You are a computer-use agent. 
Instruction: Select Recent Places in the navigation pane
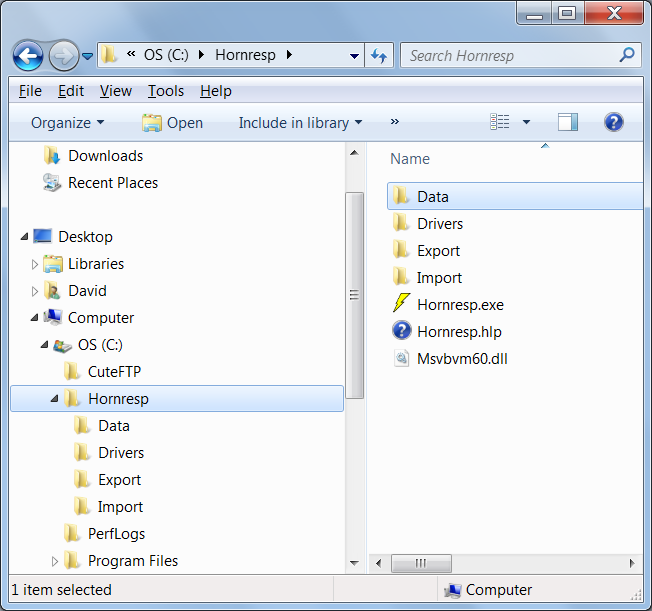pos(113,183)
